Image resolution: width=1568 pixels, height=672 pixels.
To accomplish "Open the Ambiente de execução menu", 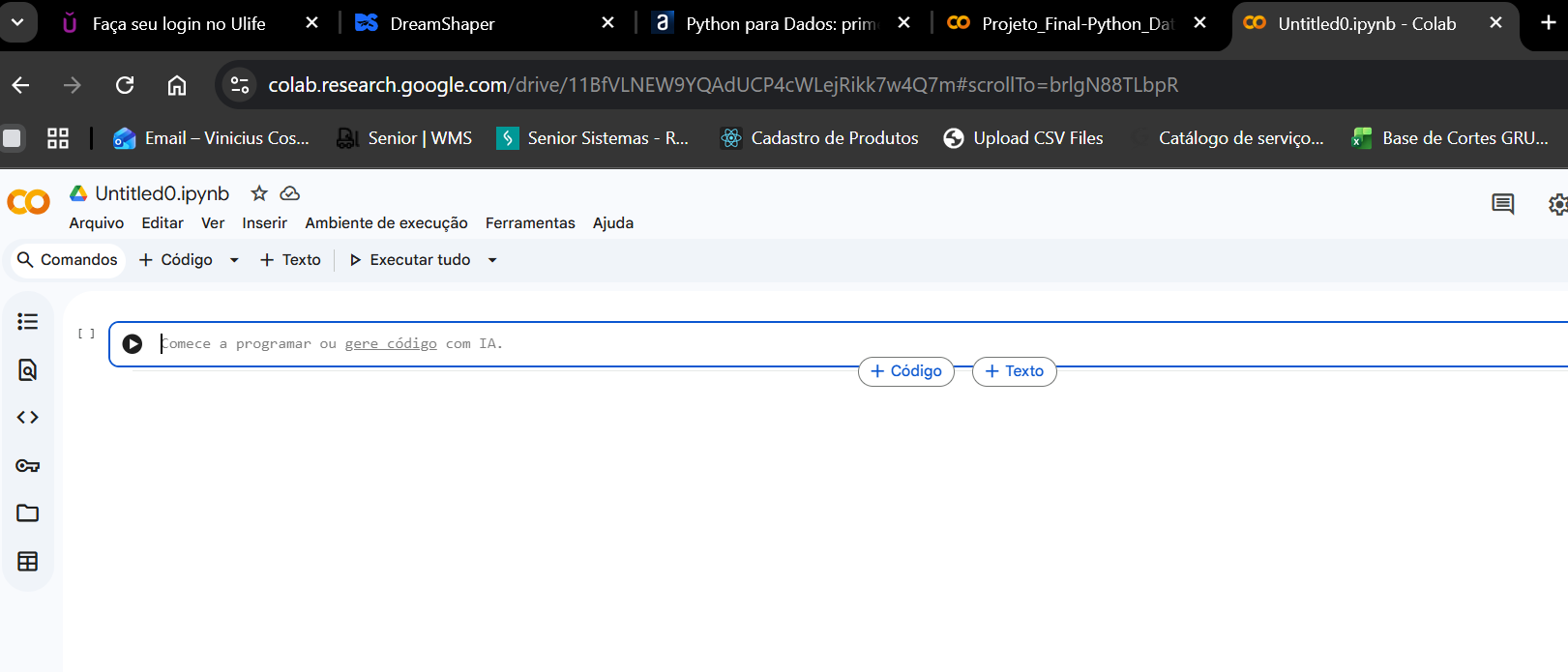I will coord(386,223).
